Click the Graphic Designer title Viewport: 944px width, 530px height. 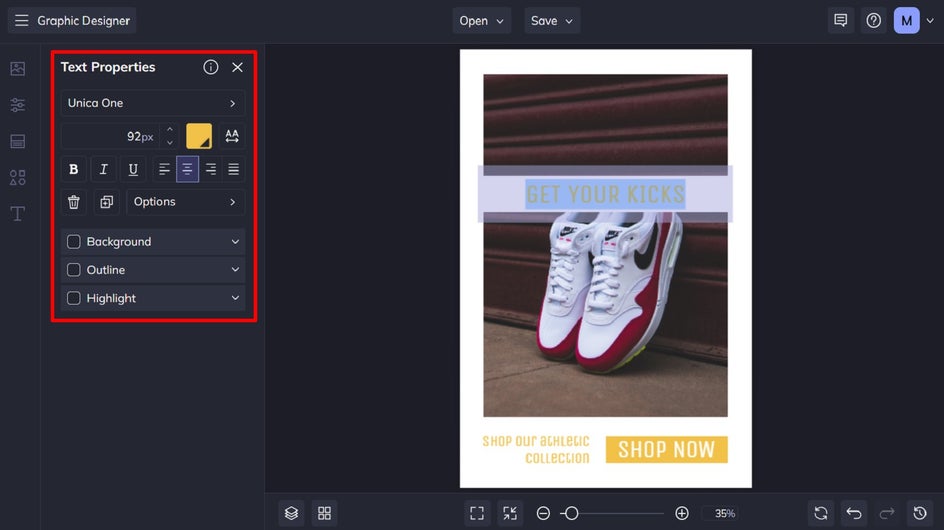[84, 20]
